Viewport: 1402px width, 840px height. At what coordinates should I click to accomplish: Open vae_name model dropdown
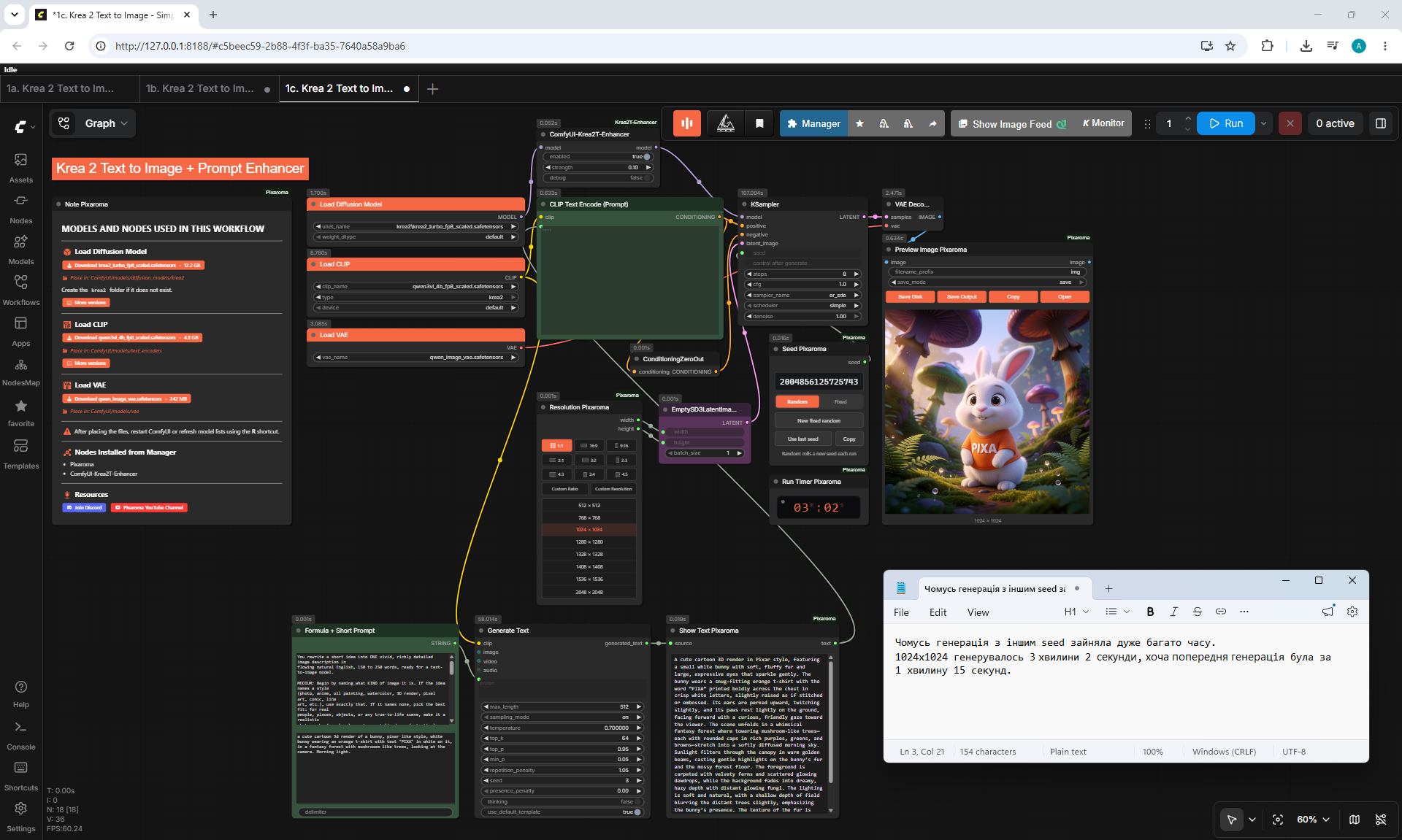pyautogui.click(x=415, y=357)
